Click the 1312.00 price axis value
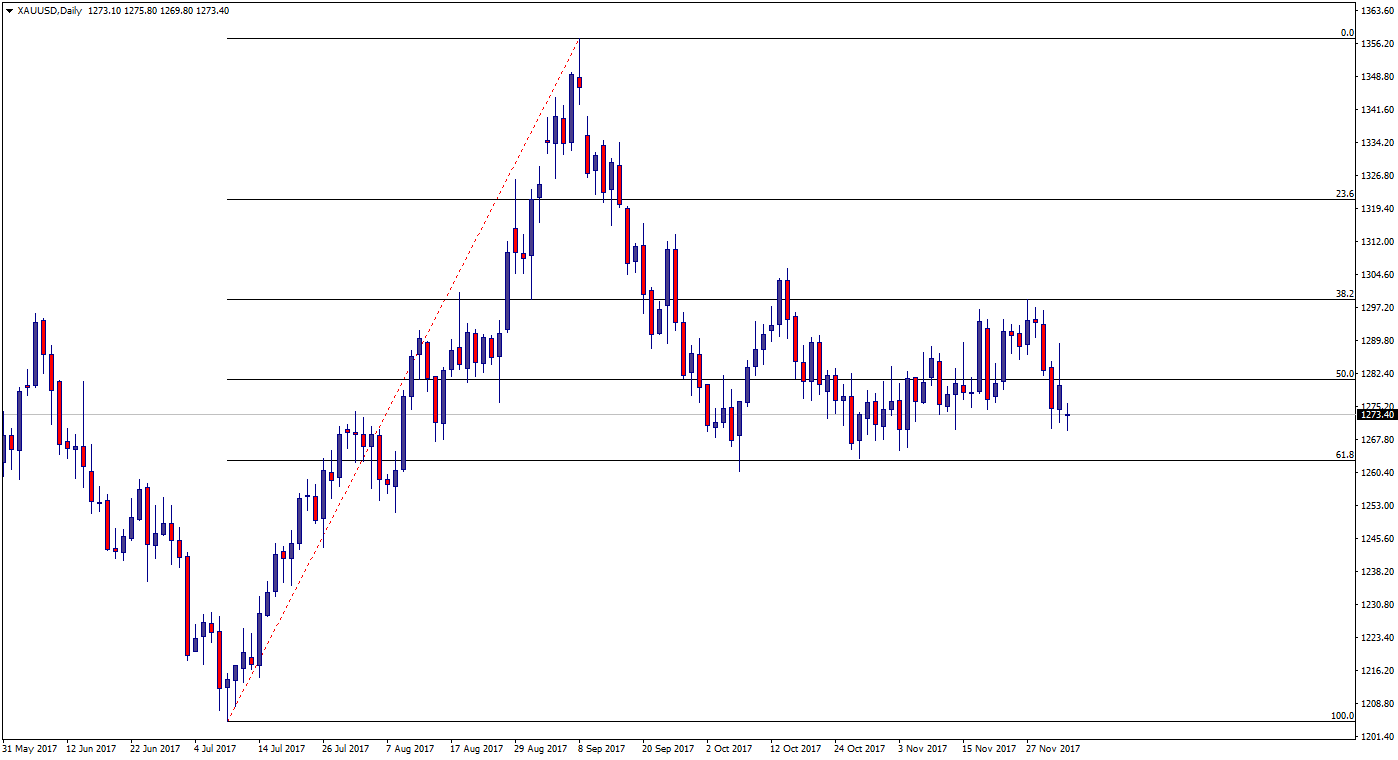This screenshot has width=1398, height=760. pos(1378,242)
